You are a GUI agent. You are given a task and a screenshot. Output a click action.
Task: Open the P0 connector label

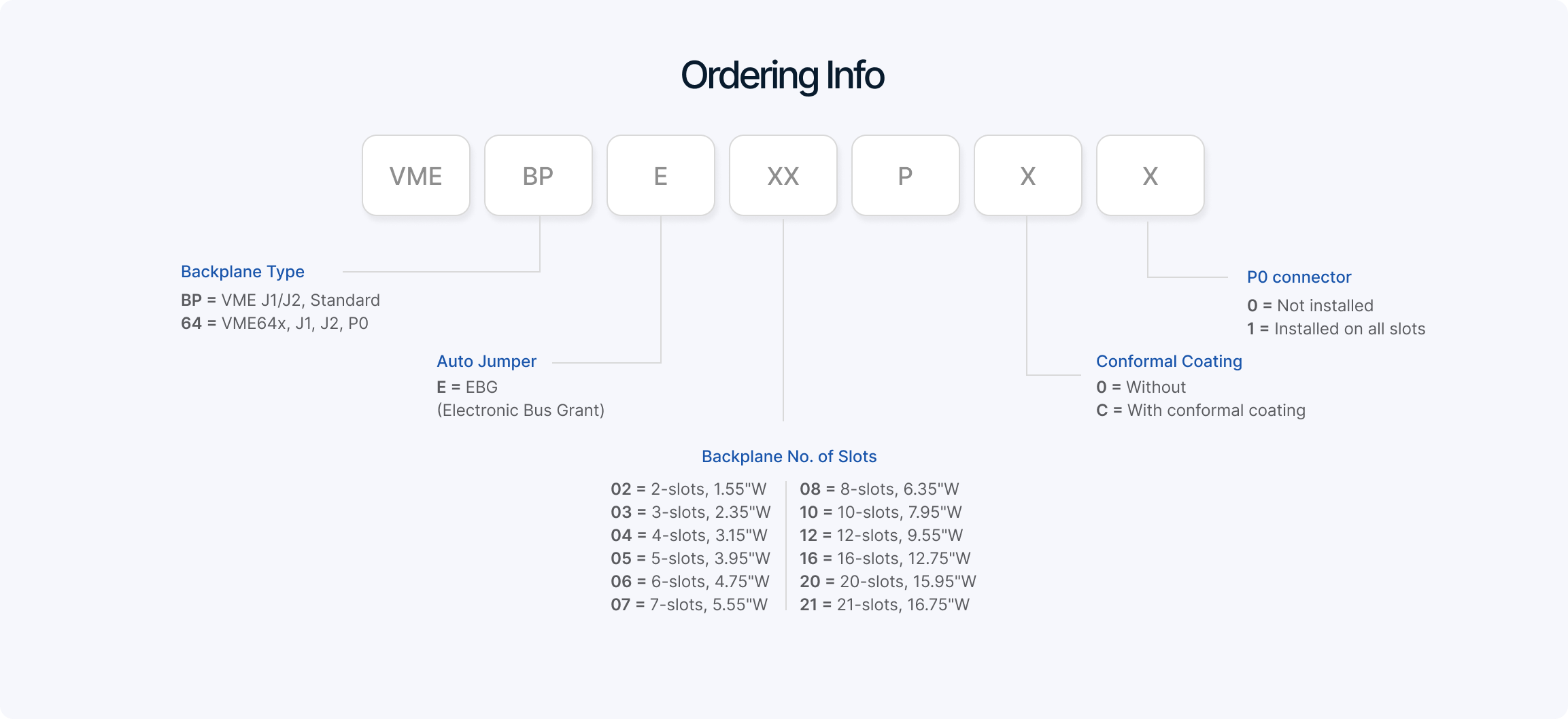[1299, 277]
